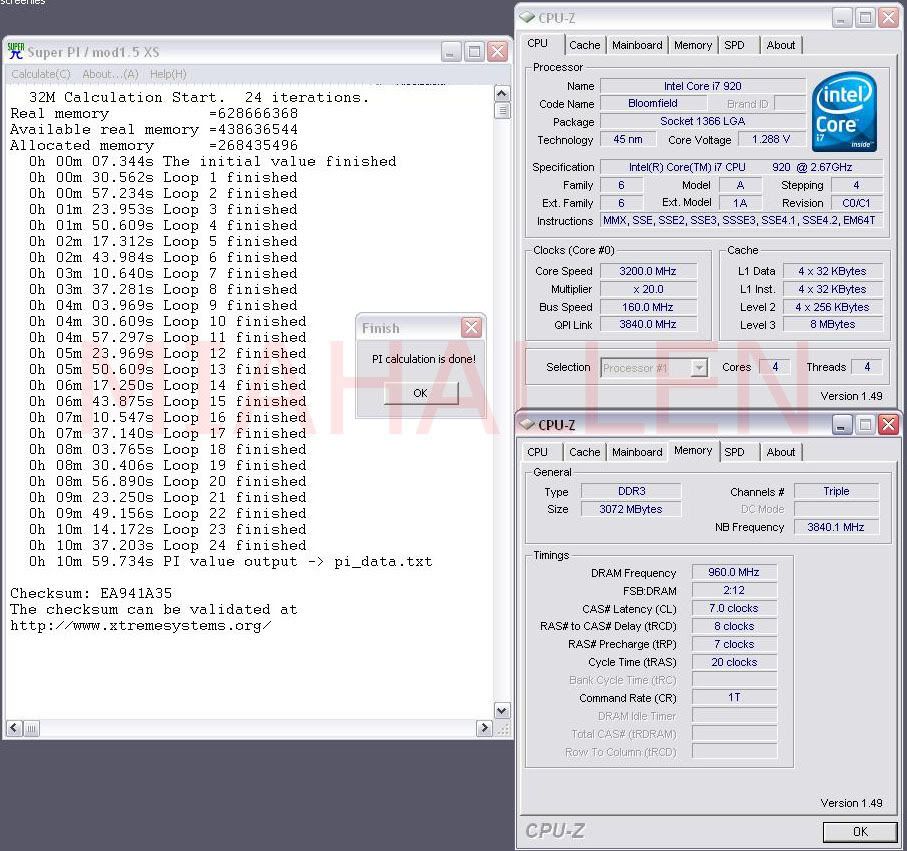Click the CPU-Z icon in Memory window title bar
The image size is (907, 851).
point(526,424)
